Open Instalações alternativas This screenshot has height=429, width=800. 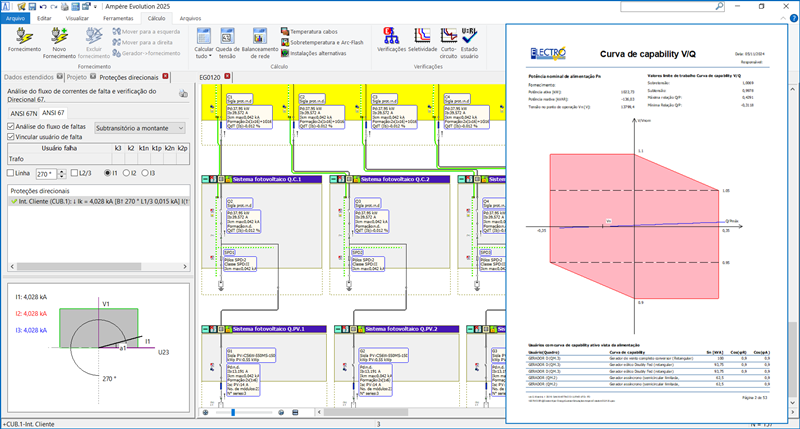tap(313, 53)
